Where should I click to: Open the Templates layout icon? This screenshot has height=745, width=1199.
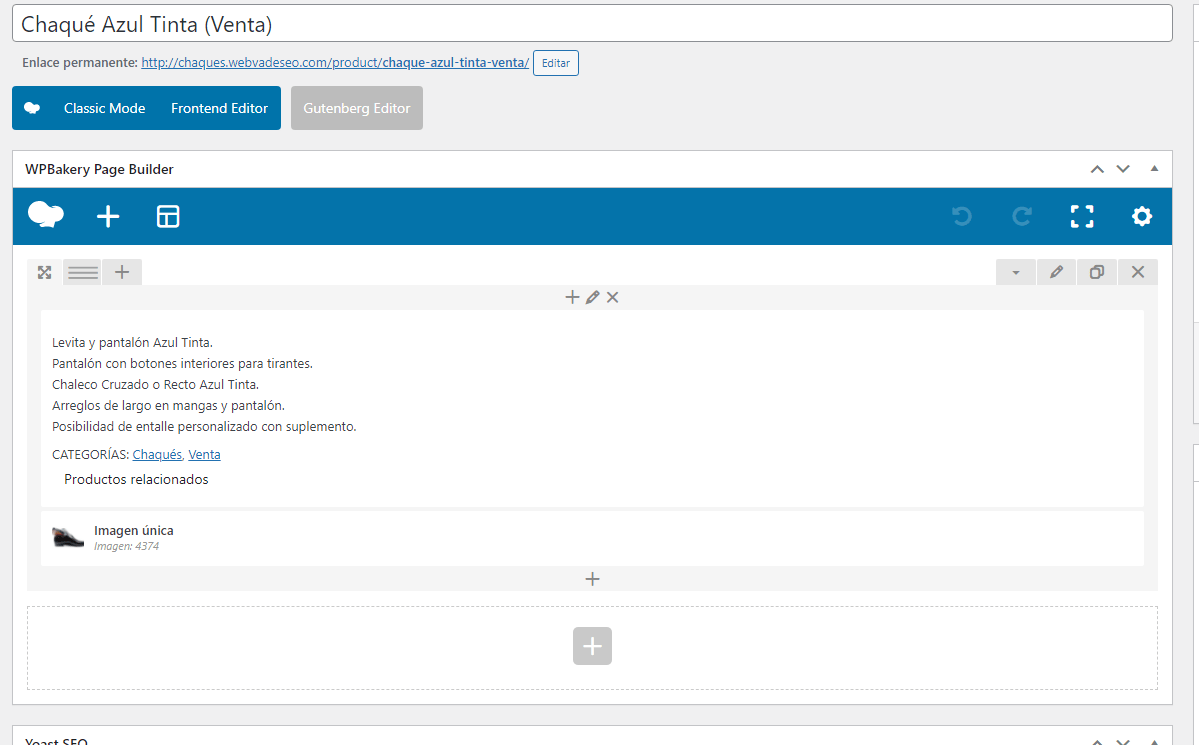[168, 216]
